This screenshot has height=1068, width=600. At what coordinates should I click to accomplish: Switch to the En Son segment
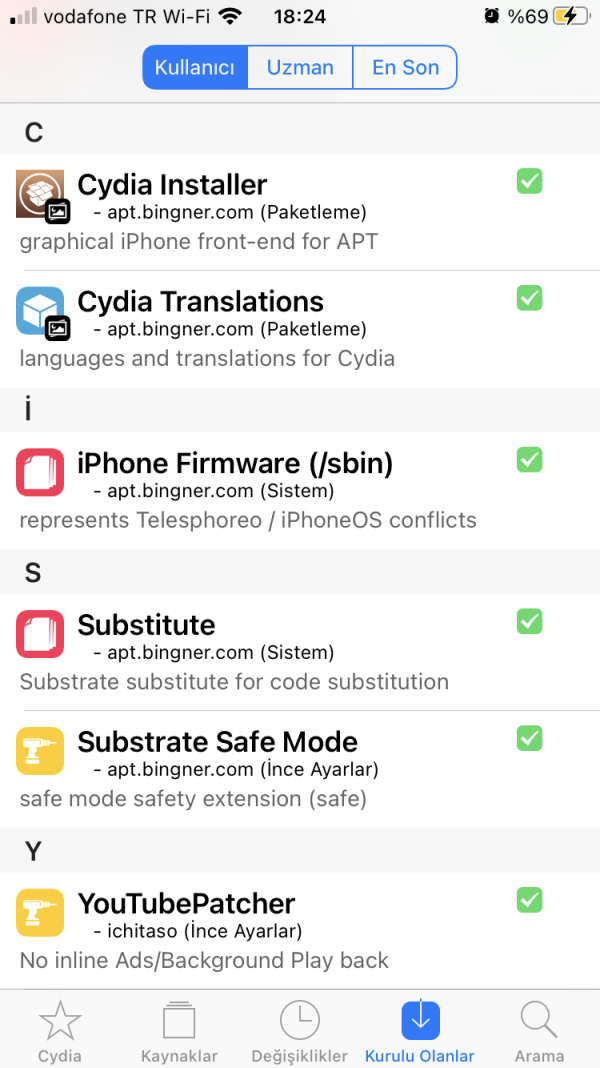point(405,68)
